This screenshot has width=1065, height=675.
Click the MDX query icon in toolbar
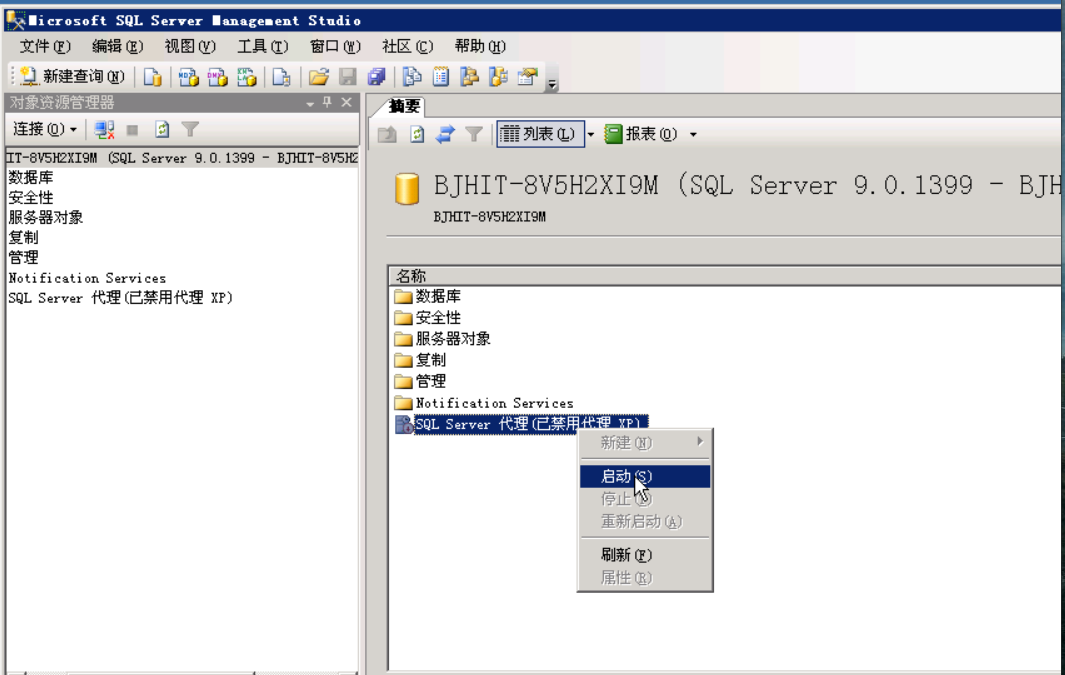[188, 77]
